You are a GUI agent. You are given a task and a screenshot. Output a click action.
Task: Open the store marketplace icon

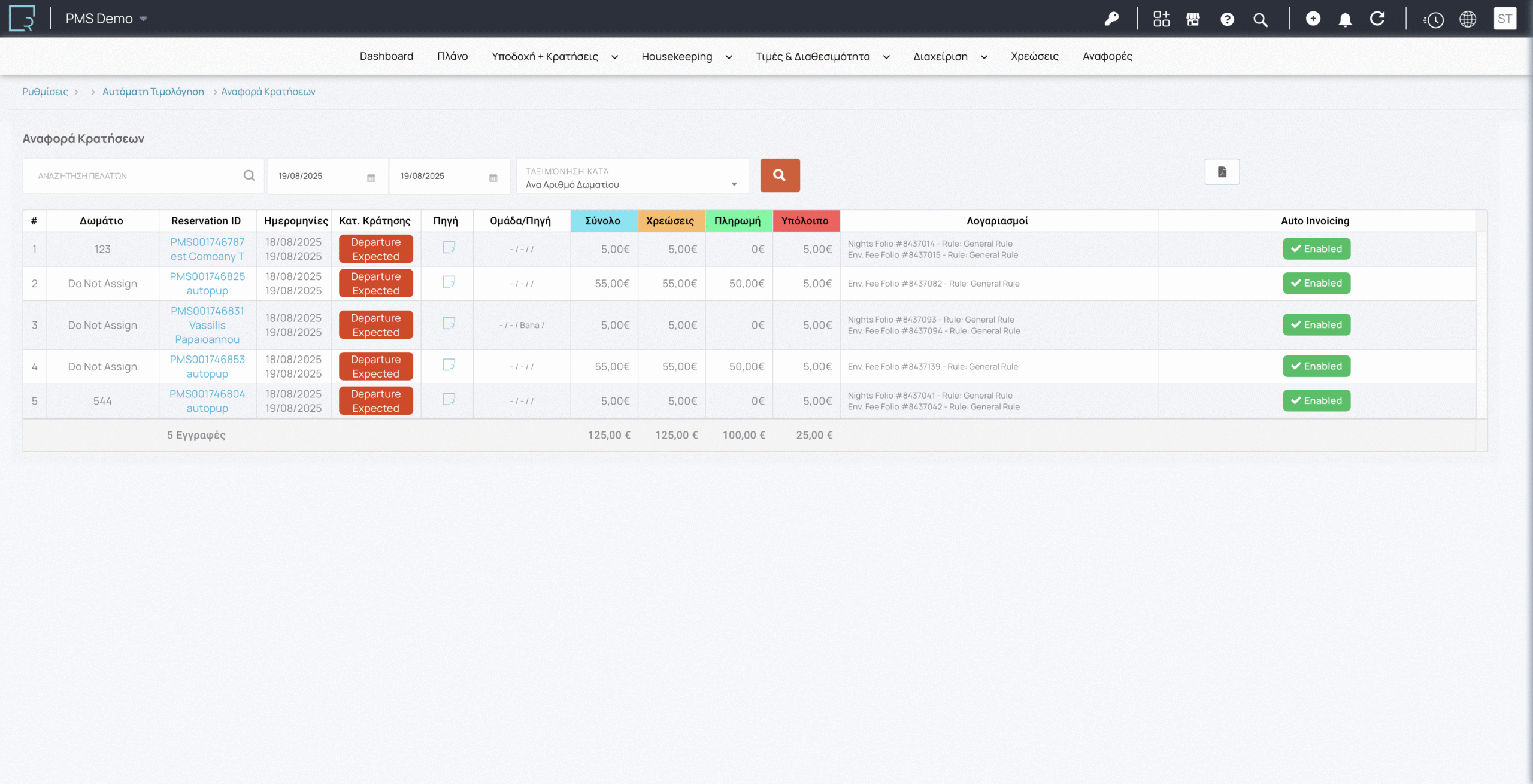coord(1193,19)
